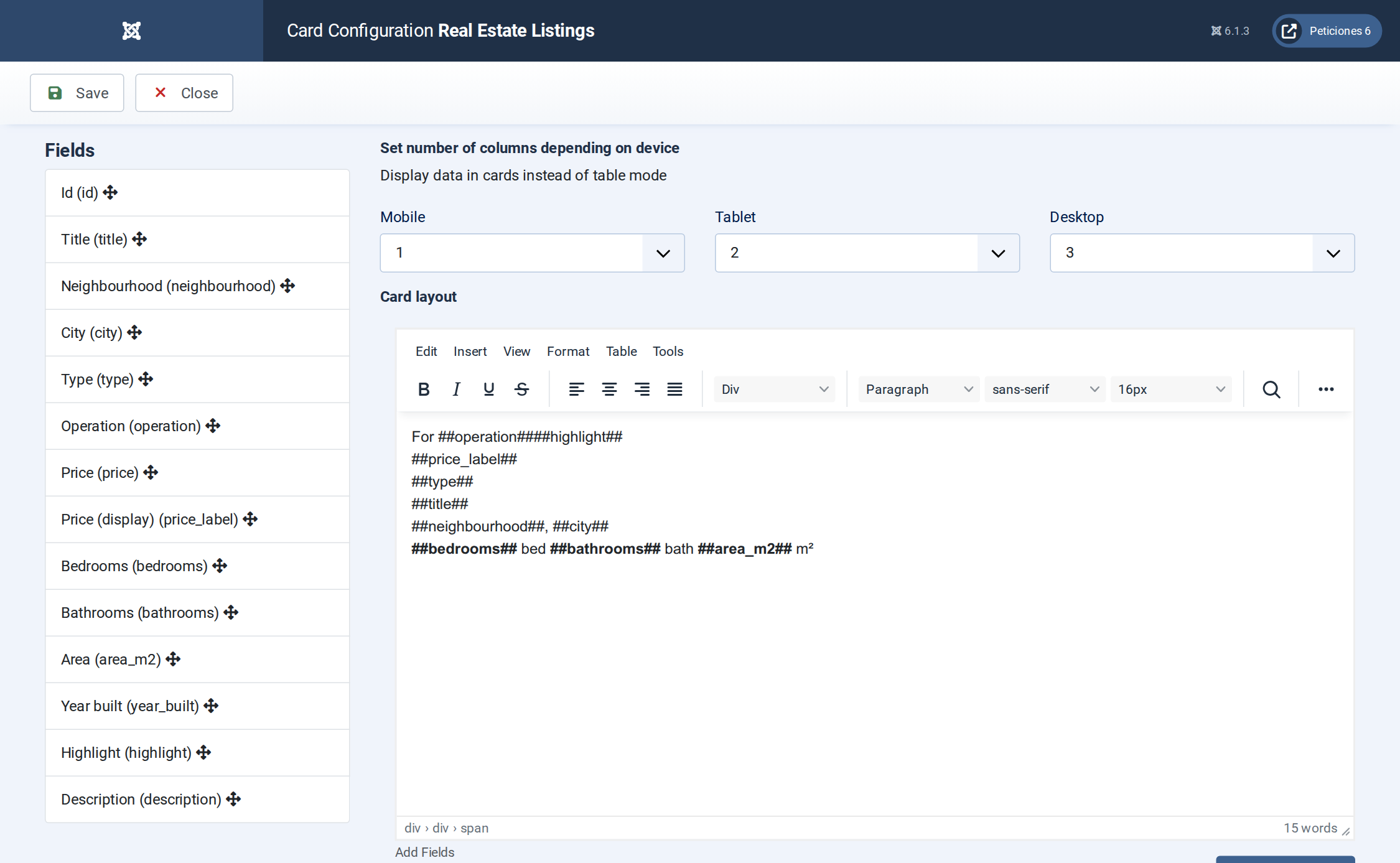Open the sans-serif font family dropdown
The width and height of the screenshot is (1400, 863).
point(1045,390)
